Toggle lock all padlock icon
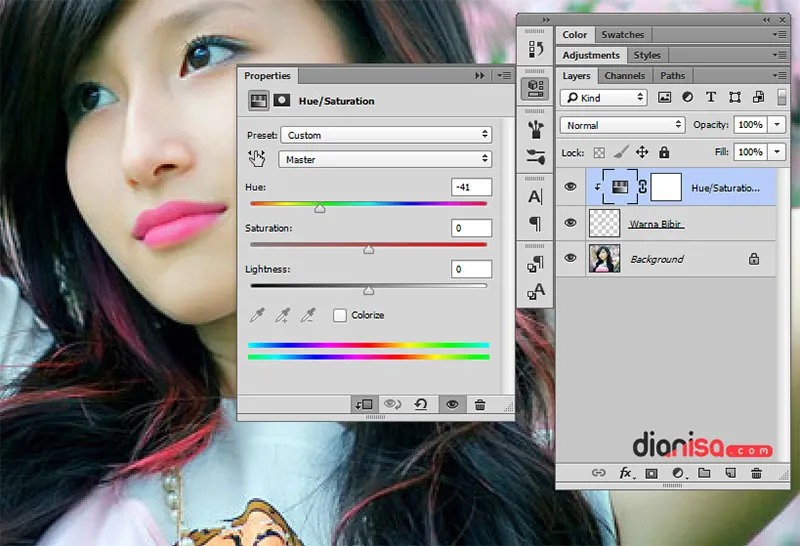 pos(664,152)
